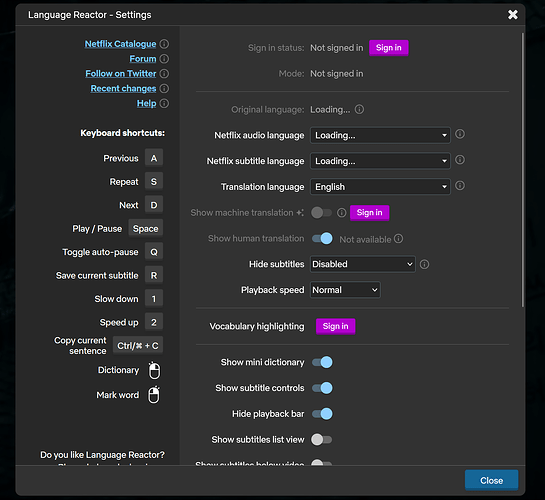
Task: Click 'Toggle auto-pause' shortcut label
Action: 100,252
